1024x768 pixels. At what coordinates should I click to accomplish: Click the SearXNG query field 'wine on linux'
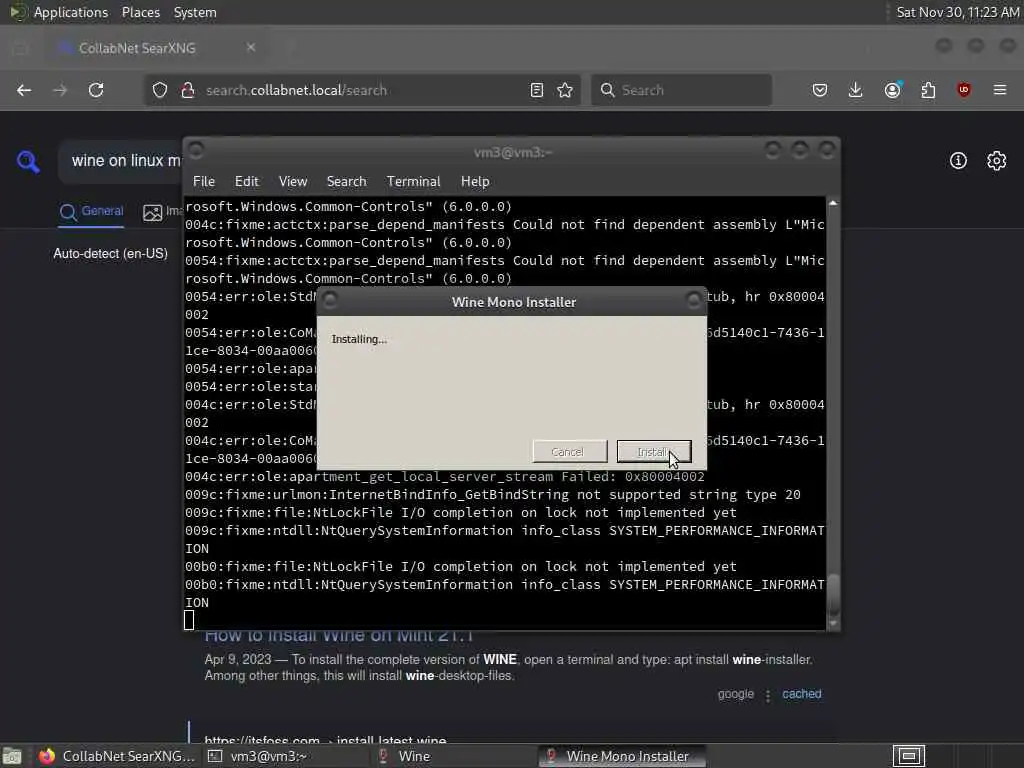(x=125, y=161)
